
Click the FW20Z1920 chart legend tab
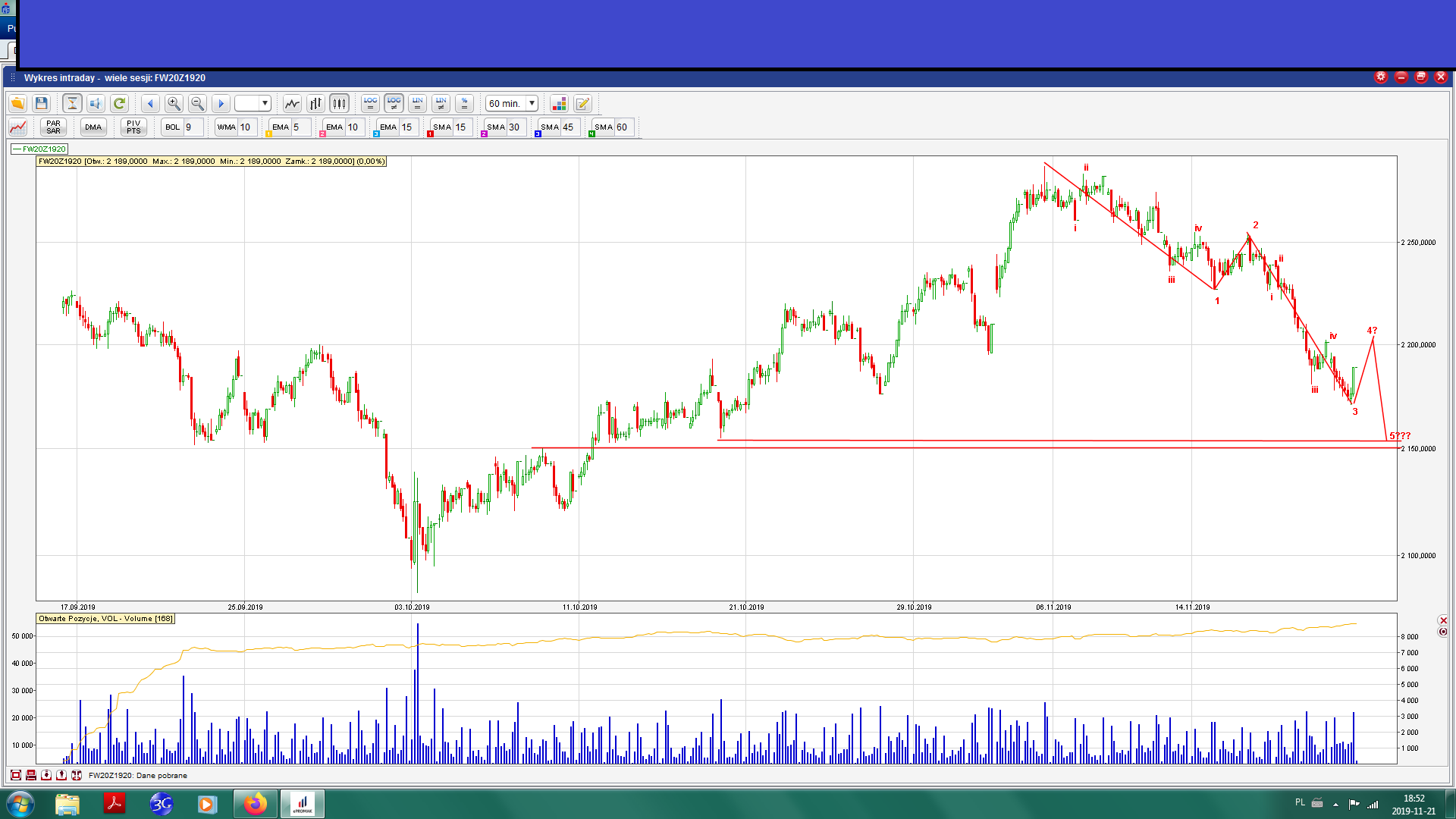click(x=40, y=149)
